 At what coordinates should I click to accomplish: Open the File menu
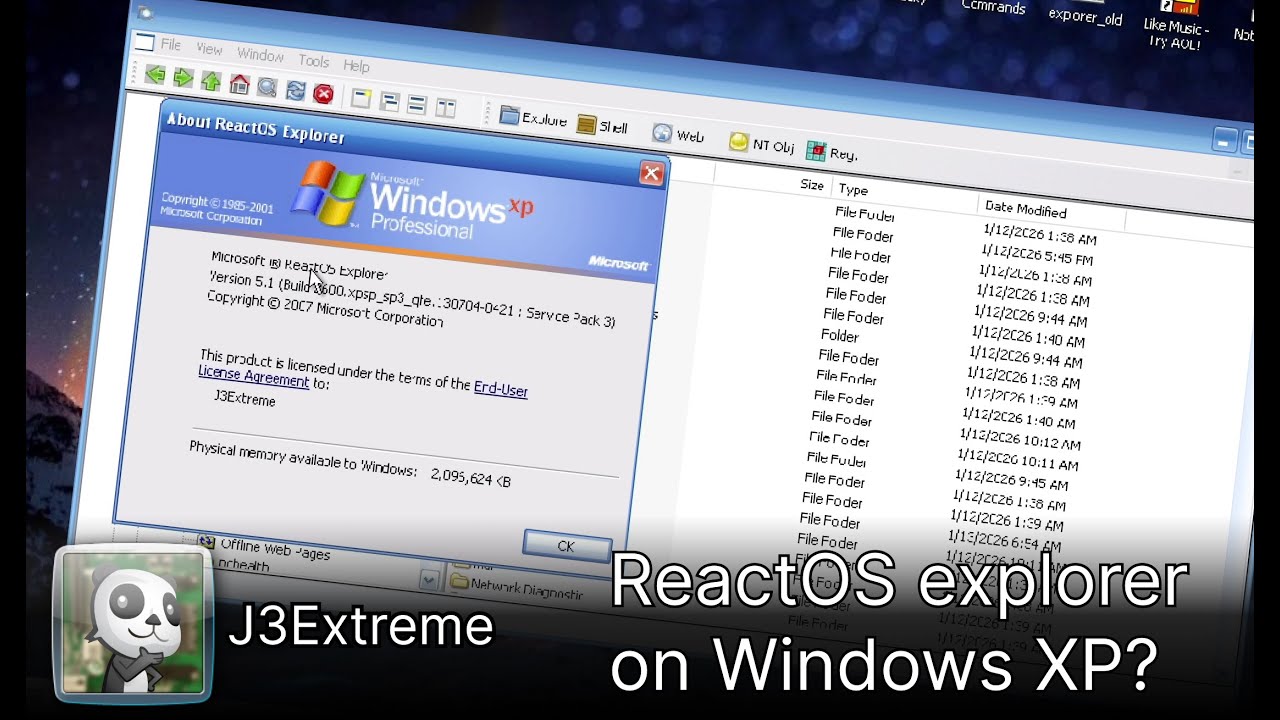click(171, 45)
